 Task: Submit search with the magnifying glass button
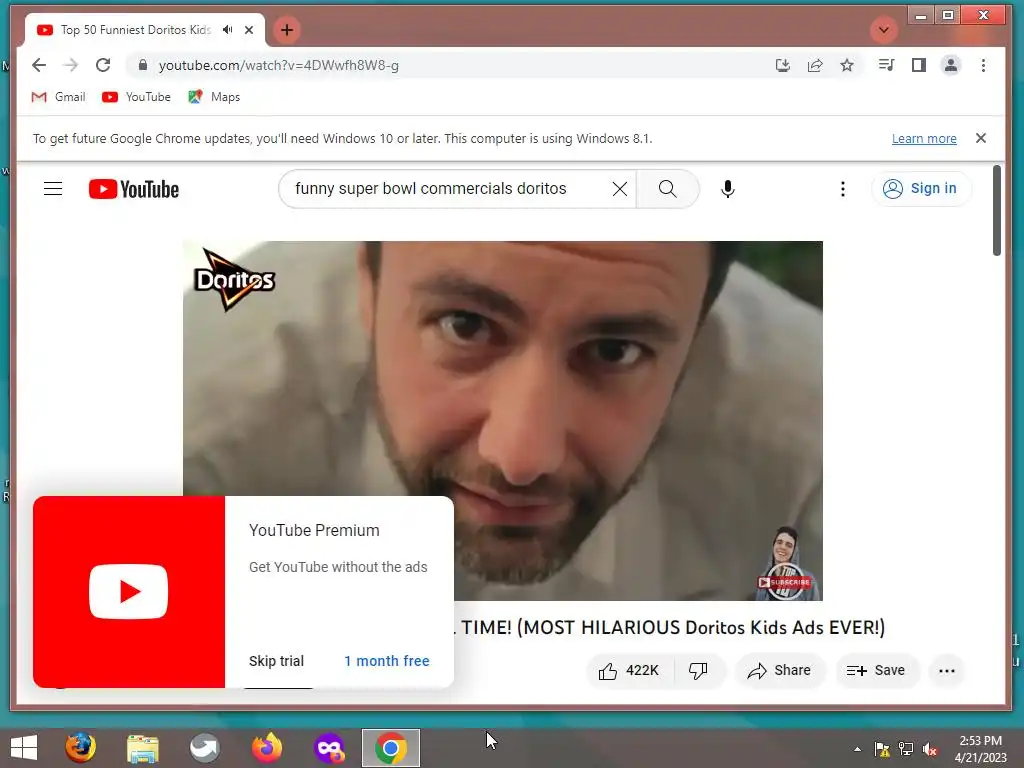tap(667, 189)
